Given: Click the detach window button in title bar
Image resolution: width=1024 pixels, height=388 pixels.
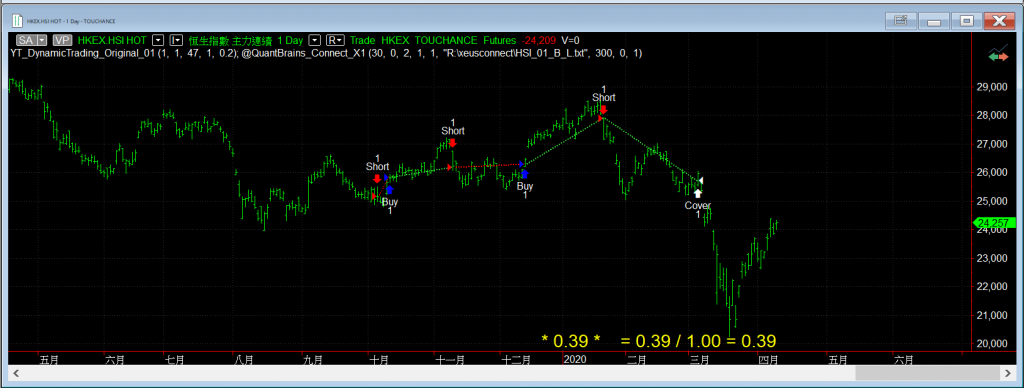Looking at the screenshot, I should pyautogui.click(x=901, y=21).
